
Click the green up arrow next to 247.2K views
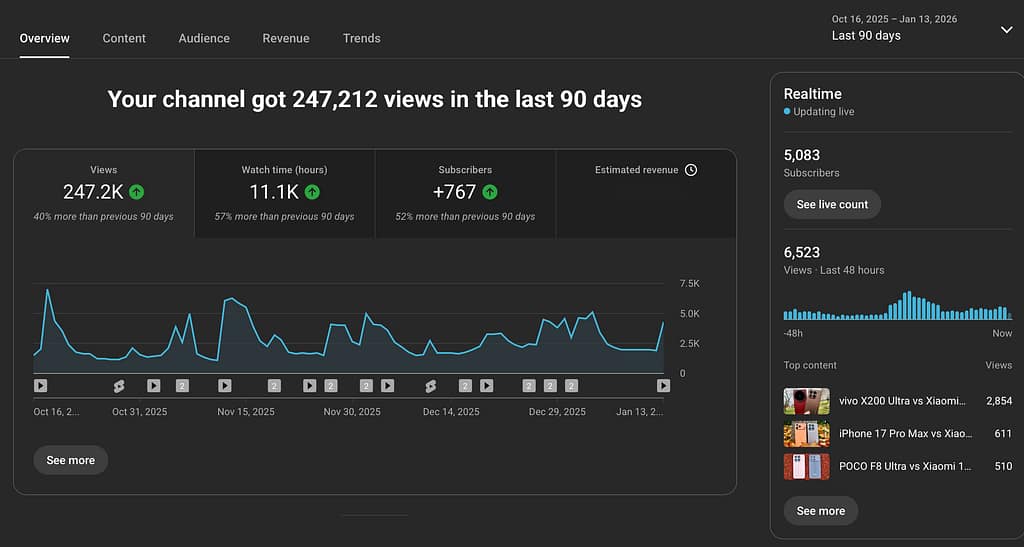pyautogui.click(x=136, y=192)
